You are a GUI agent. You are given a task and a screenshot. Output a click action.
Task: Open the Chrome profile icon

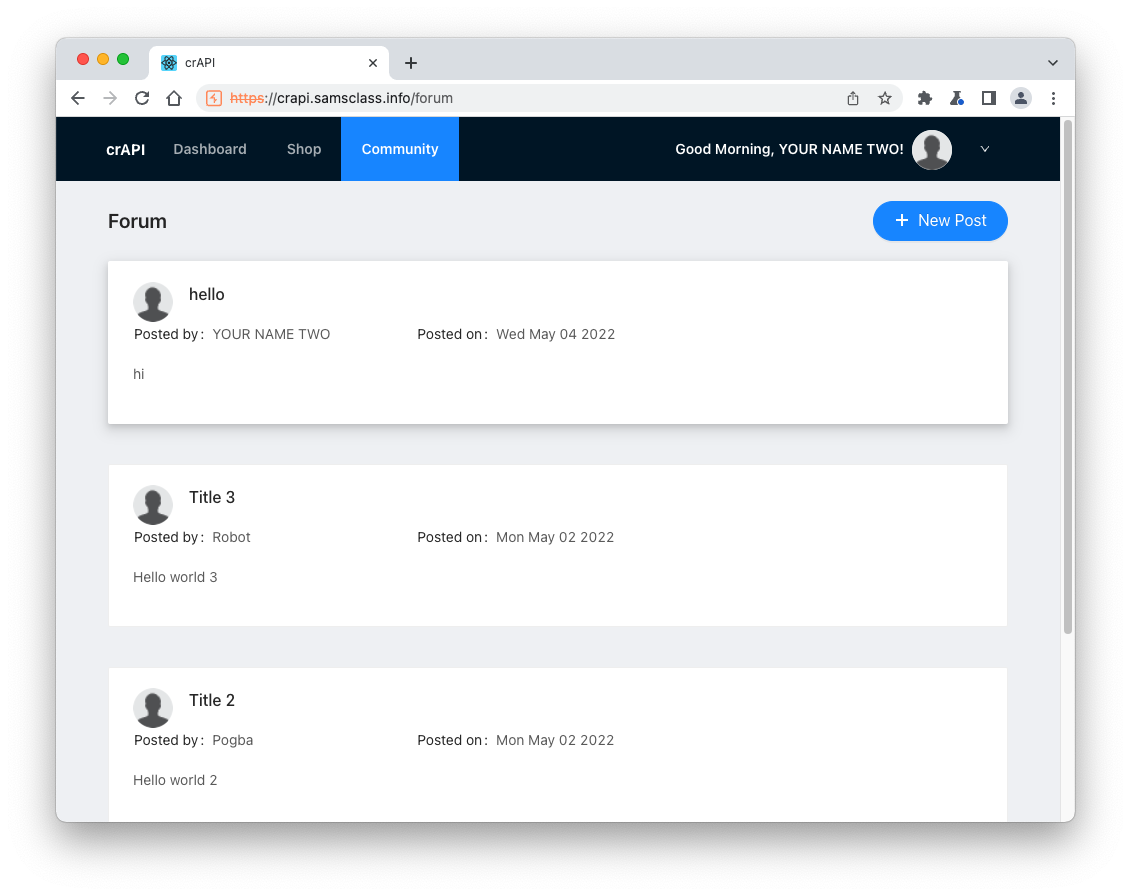1021,98
